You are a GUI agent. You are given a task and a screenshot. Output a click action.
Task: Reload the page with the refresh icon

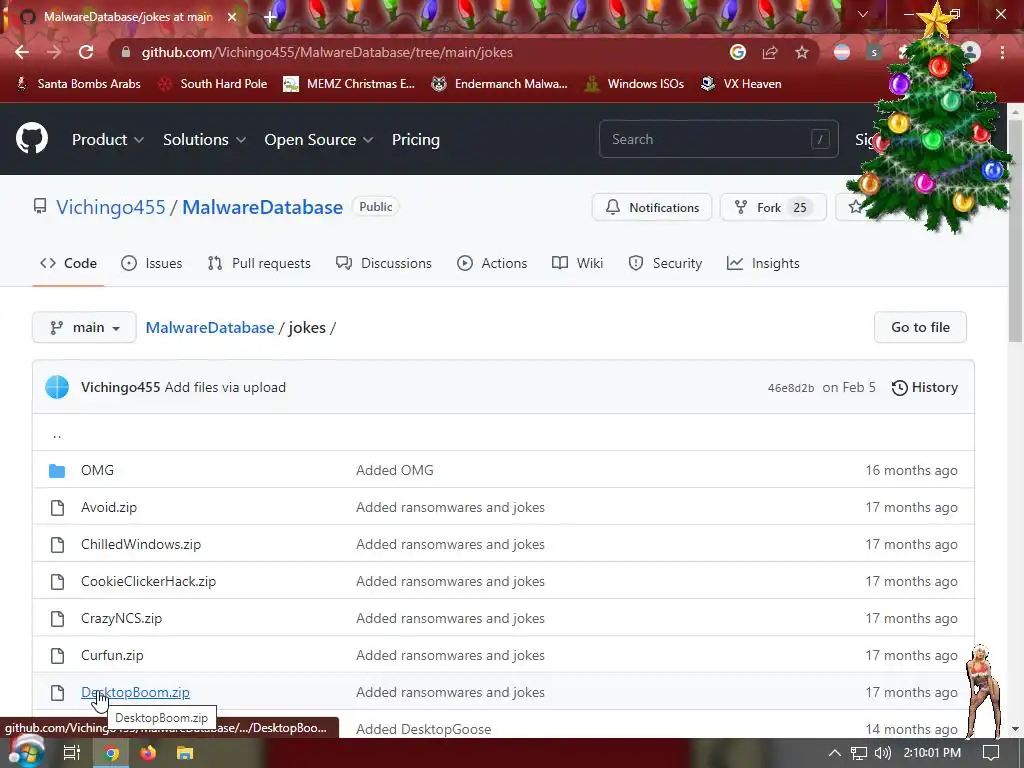tap(86, 52)
